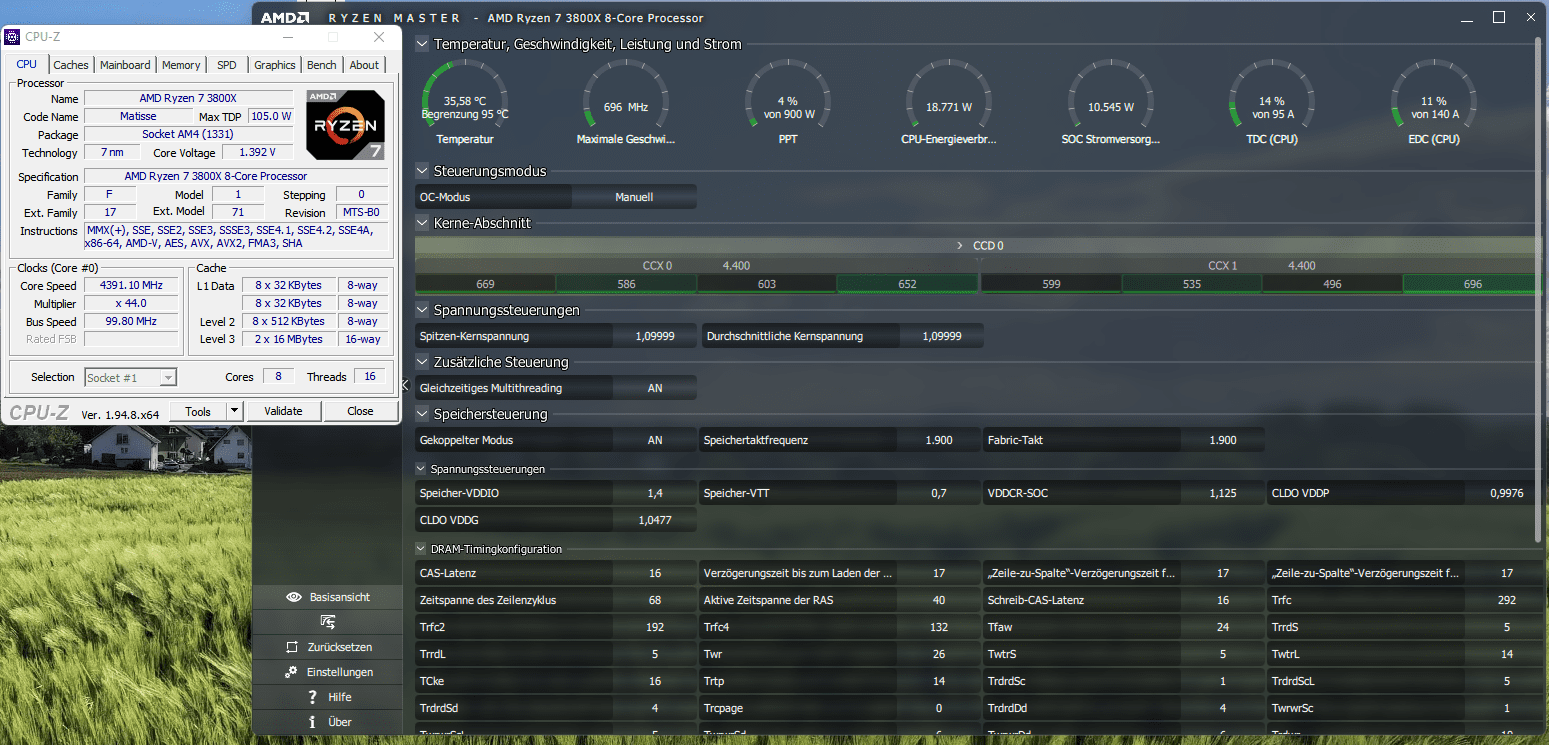1549x745 pixels.
Task: Open the Mainboard tab in CPU-Z
Action: tap(125, 65)
